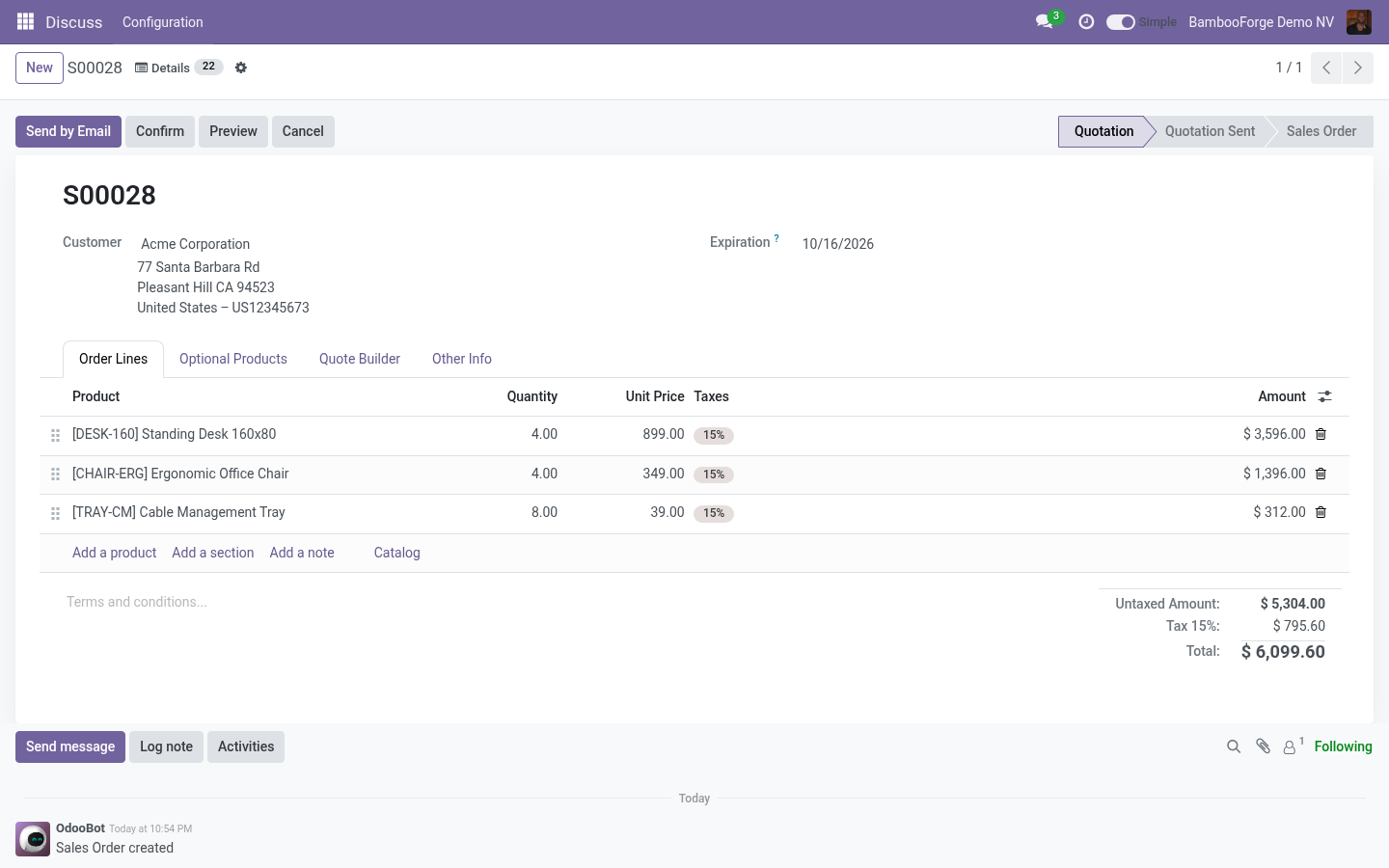Click the drag handle of Ergonomic Office Chair row
The height and width of the screenshot is (868, 1389).
[x=55, y=475]
